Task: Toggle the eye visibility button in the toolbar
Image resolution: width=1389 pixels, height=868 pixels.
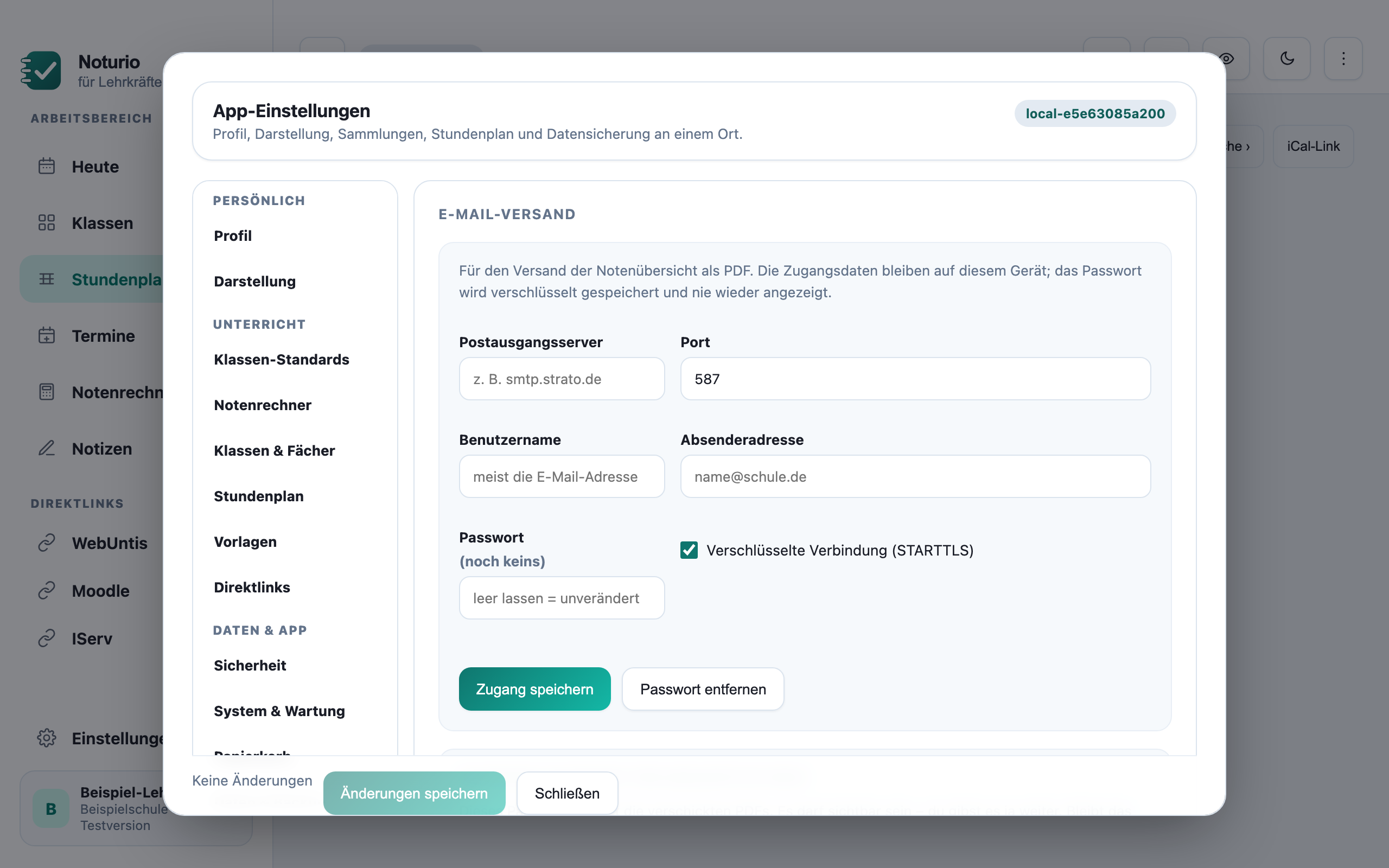Action: (1227, 59)
